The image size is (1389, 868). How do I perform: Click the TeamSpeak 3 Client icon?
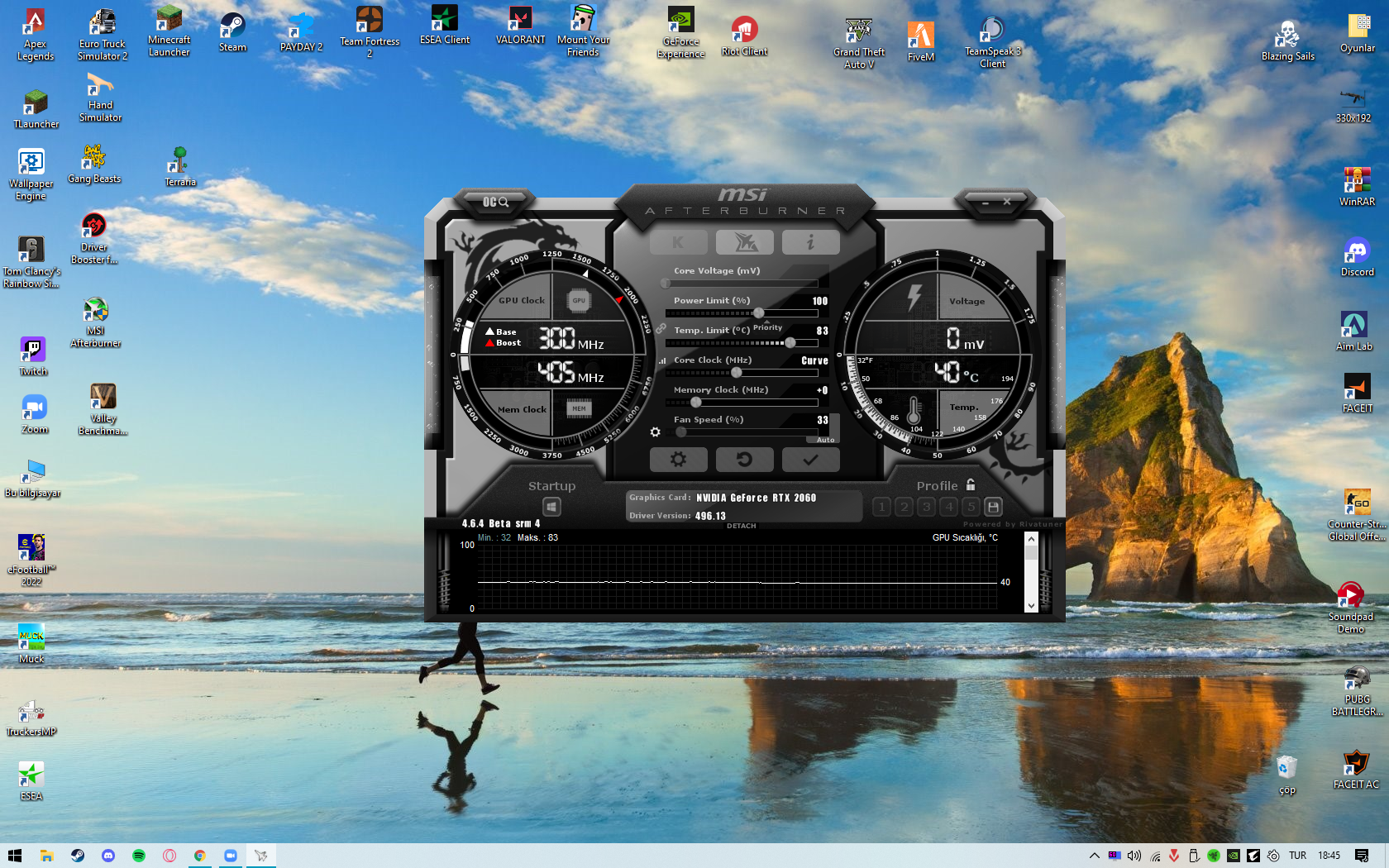[x=992, y=43]
